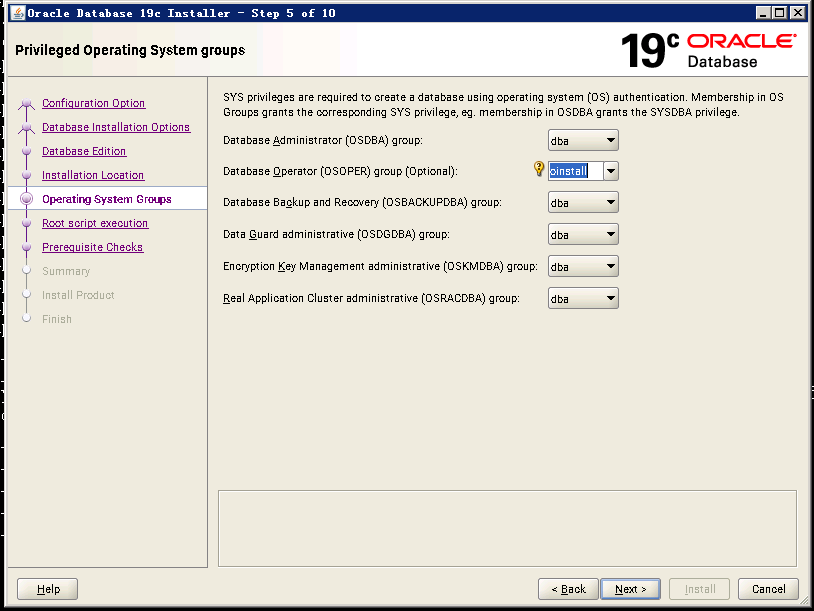
Task: Click the Back button
Action: (568, 589)
